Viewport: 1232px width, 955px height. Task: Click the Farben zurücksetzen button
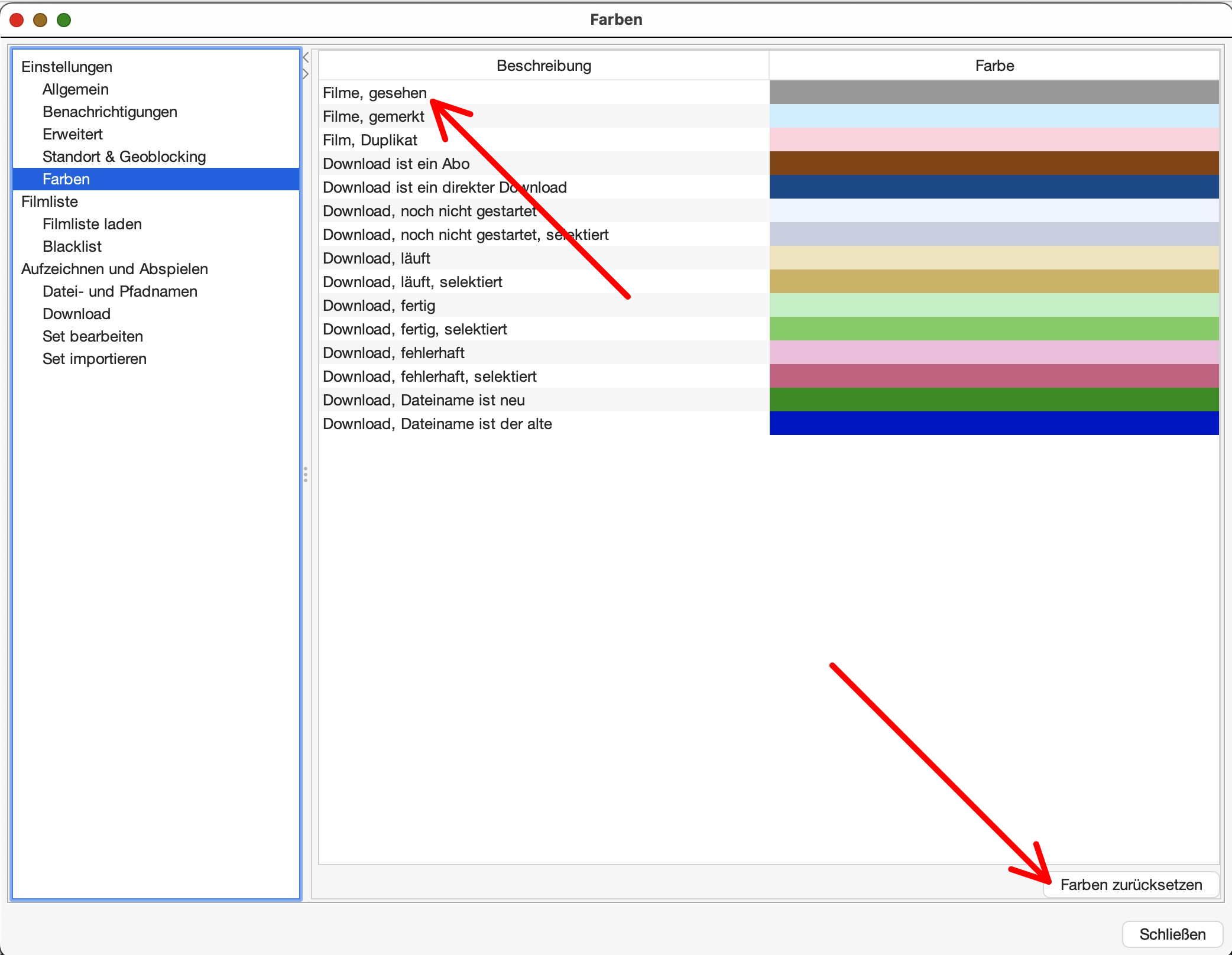coord(1131,885)
